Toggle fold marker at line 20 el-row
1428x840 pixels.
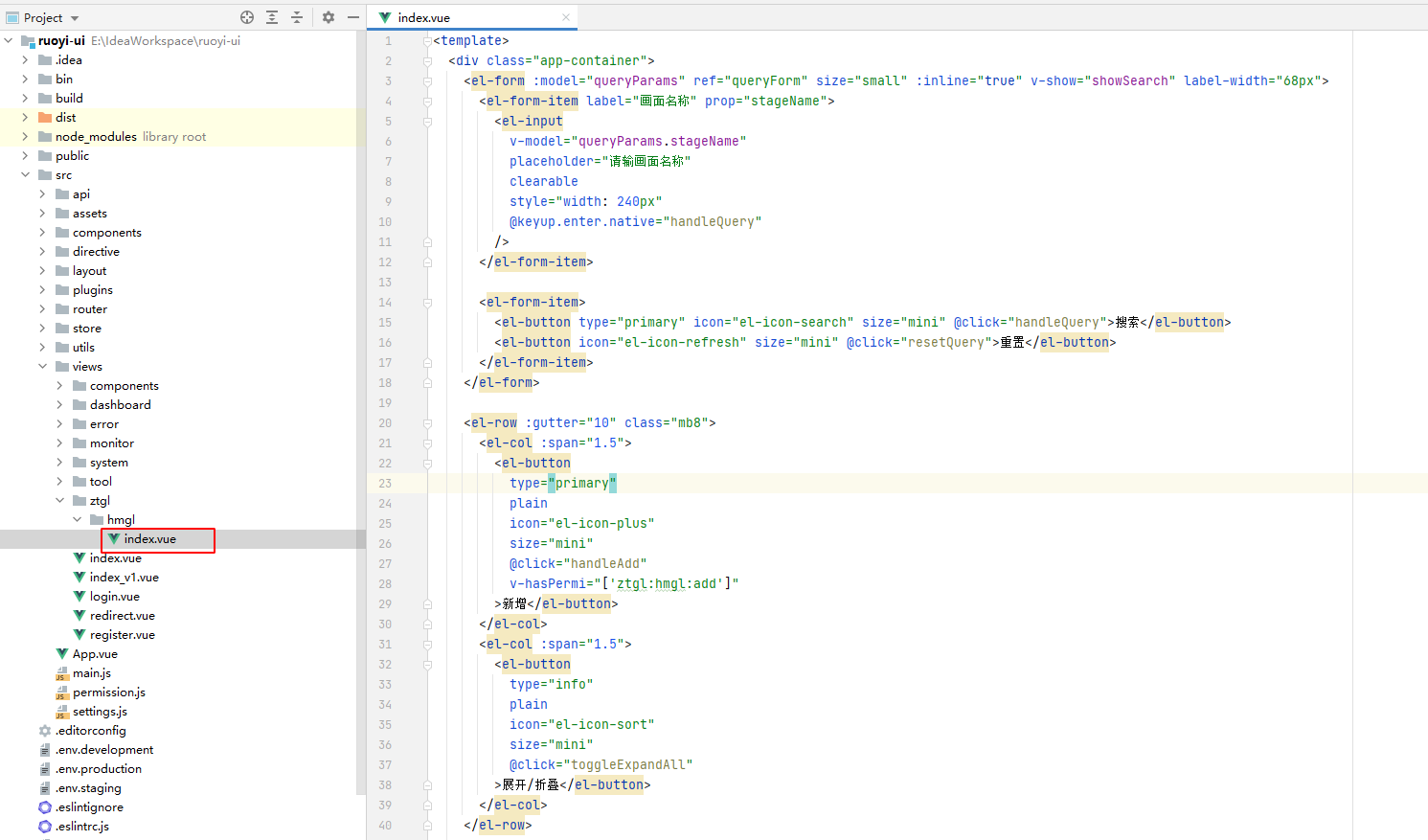pos(427,422)
